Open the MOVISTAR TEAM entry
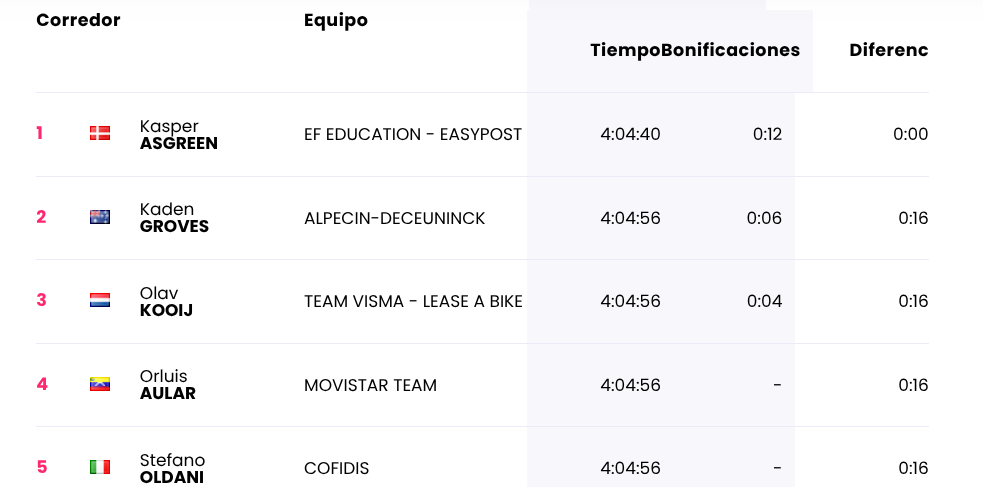The image size is (983, 487). point(371,385)
